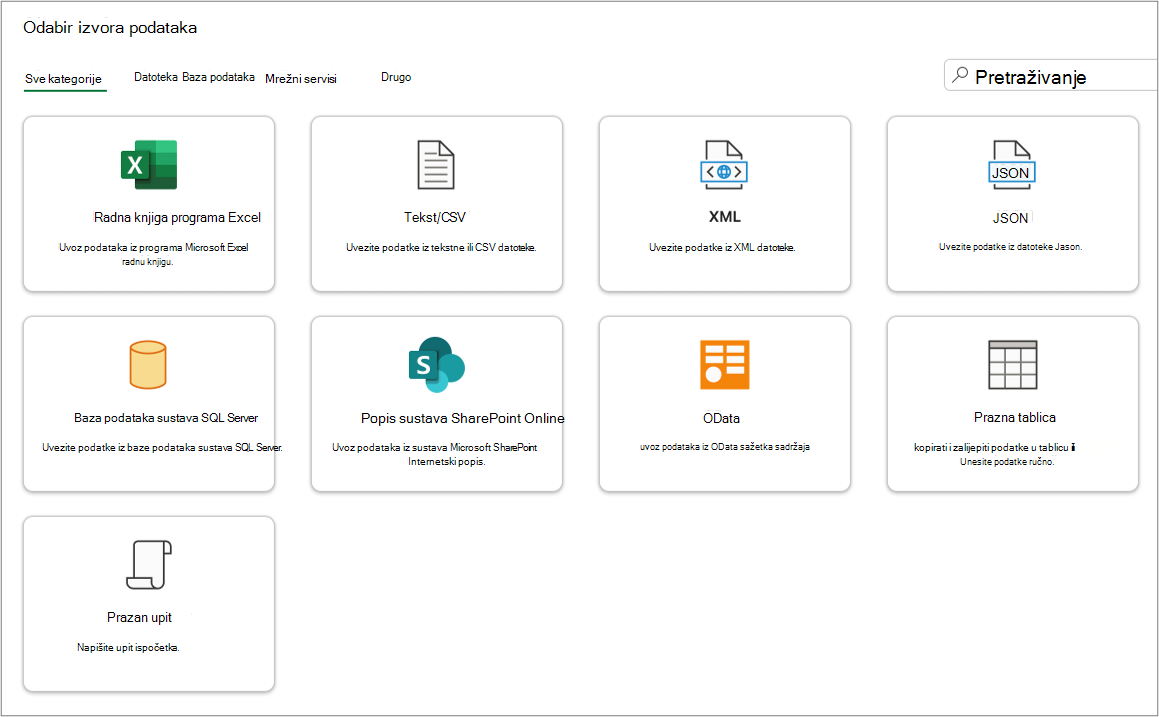Screen dimensions: 1159x717
Task: Select the Prazan upit scroll icon
Action: [149, 565]
